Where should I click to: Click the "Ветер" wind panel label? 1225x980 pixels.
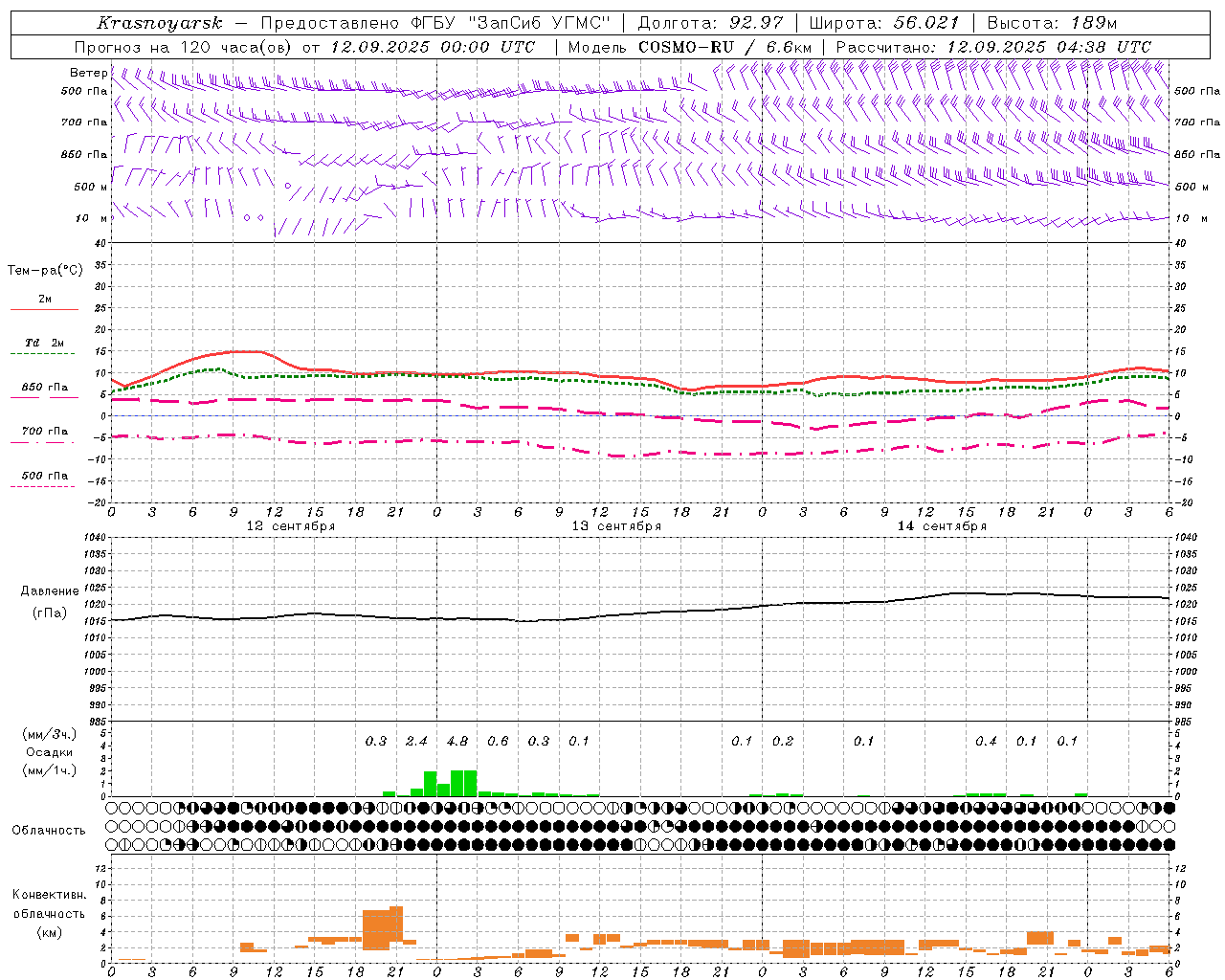pyautogui.click(x=88, y=73)
